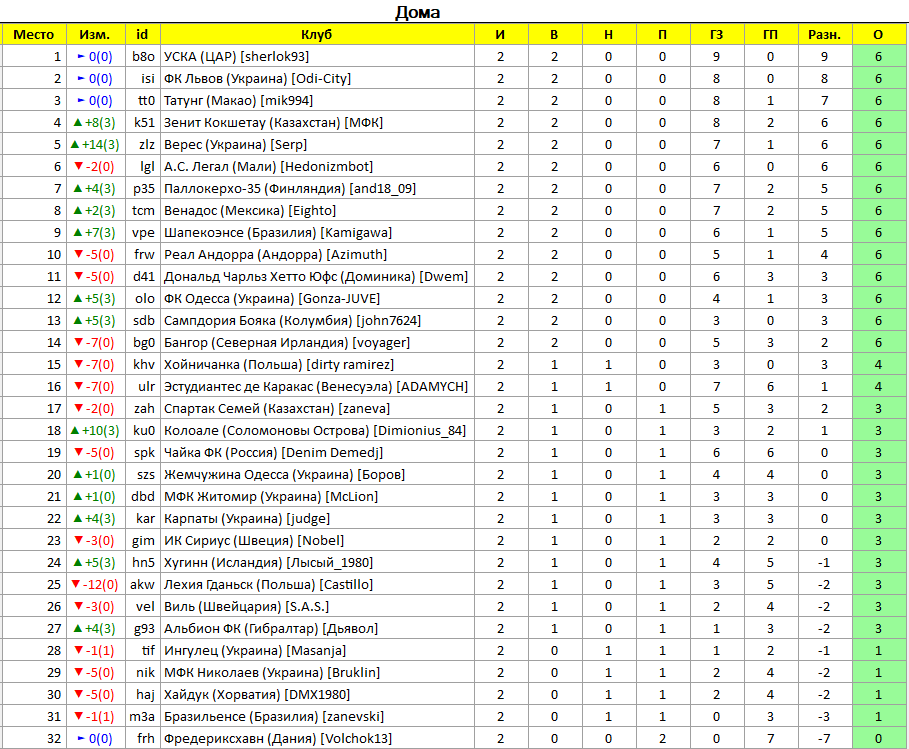Screen dimensions: 909x749
Task: Click the 'Разн.' column header
Action: click(824, 35)
